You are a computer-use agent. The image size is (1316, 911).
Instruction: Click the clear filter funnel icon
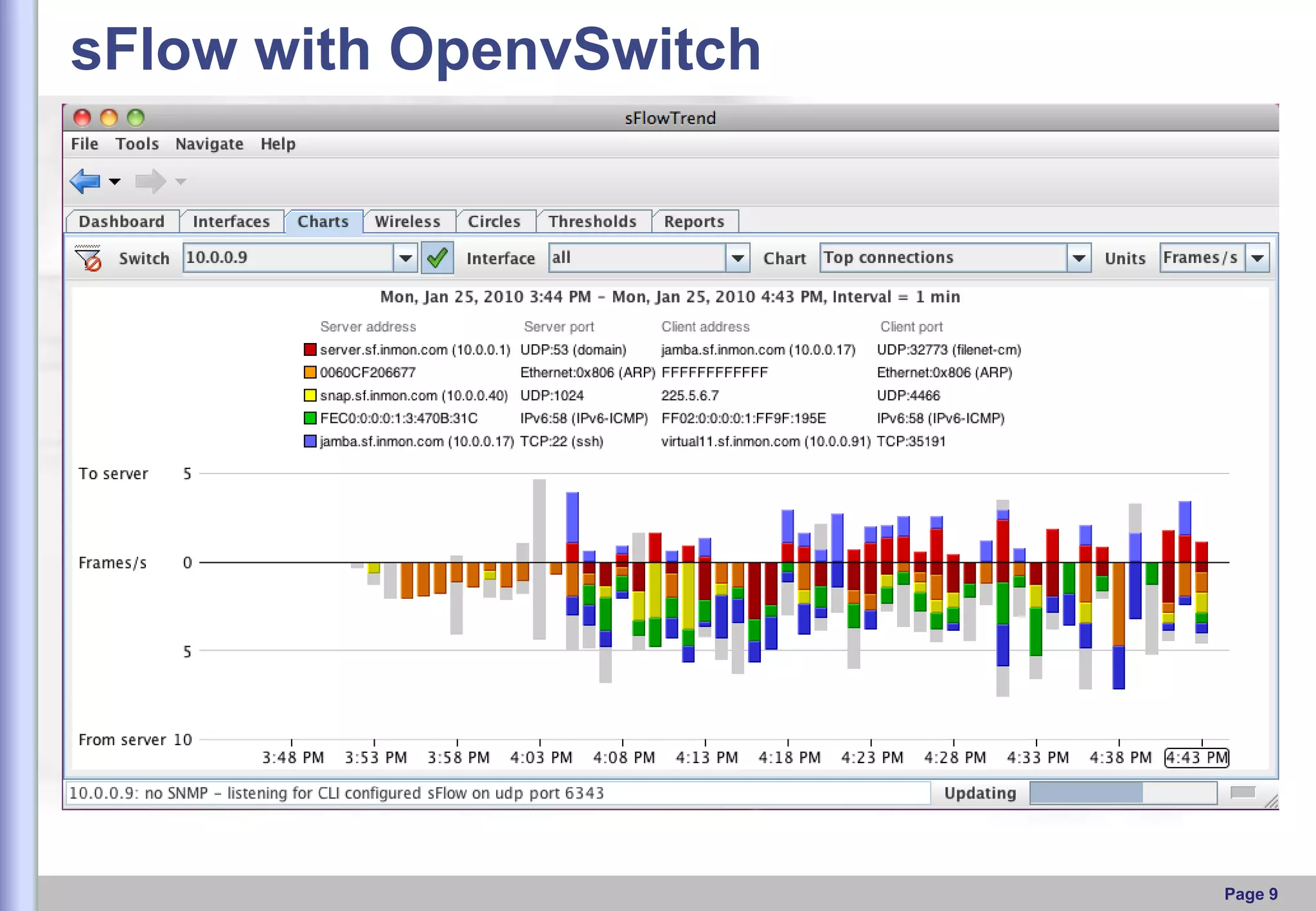pyautogui.click(x=88, y=258)
